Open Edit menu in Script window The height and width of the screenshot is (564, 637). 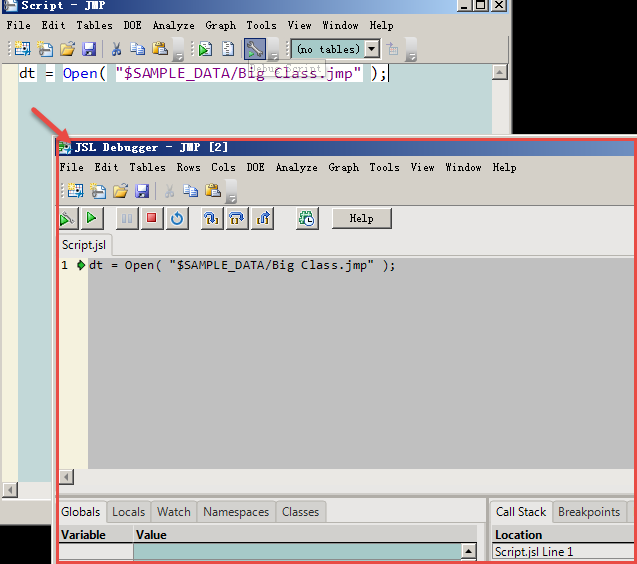(x=53, y=25)
